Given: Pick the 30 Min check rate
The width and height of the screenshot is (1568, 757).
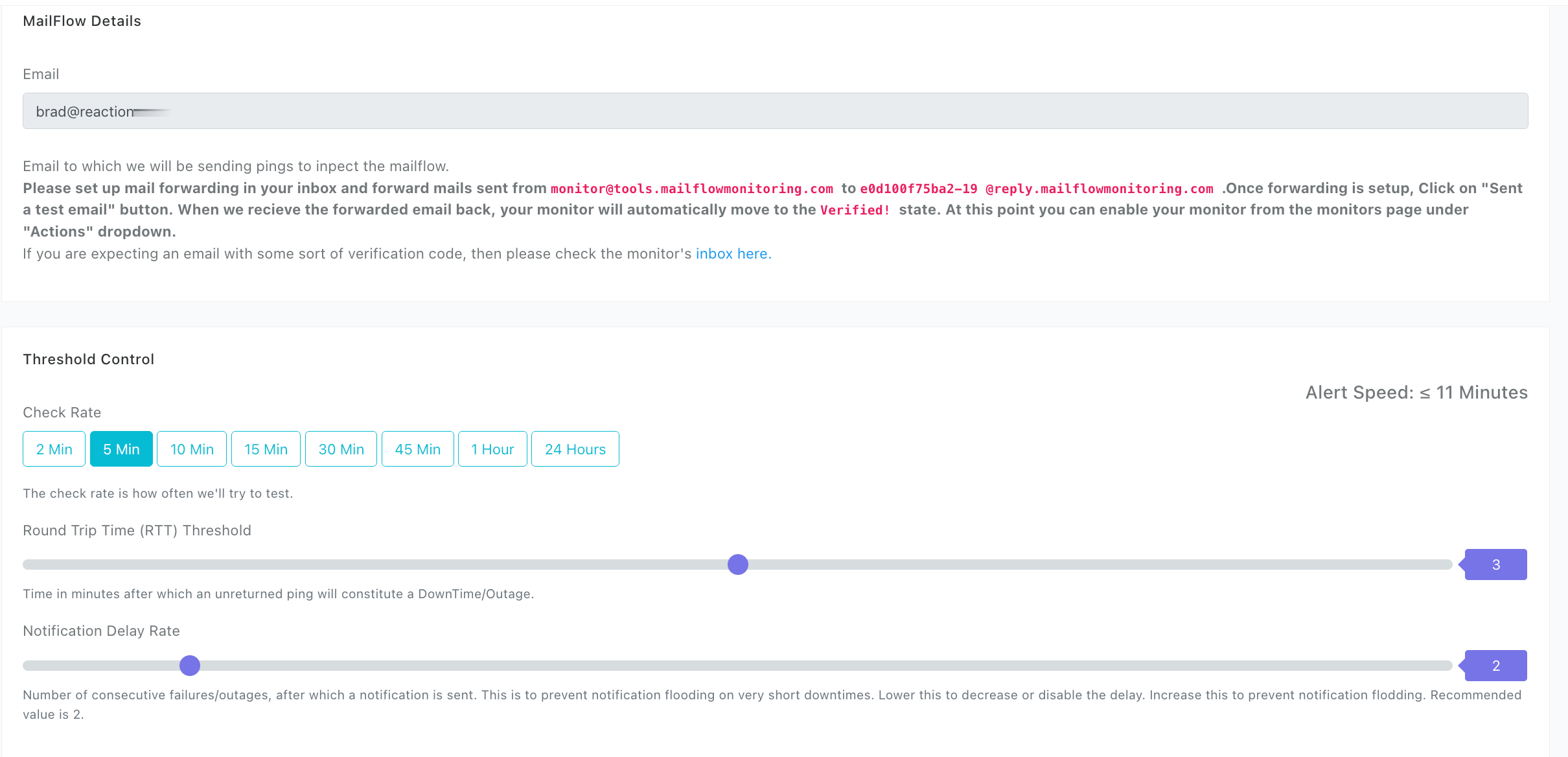Looking at the screenshot, I should pyautogui.click(x=341, y=449).
